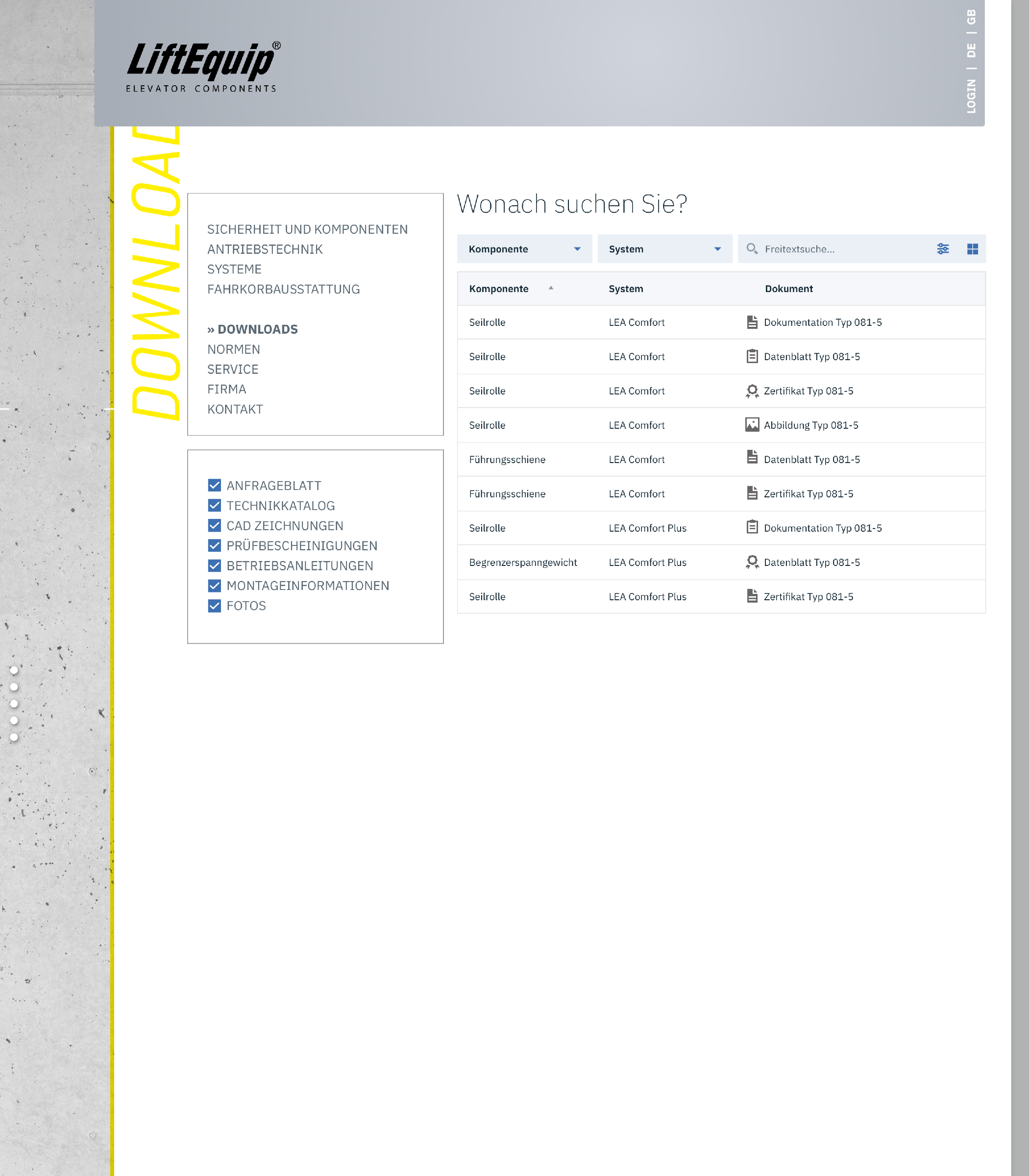This screenshot has width=1029, height=1176.
Task: Go to the NORMEN menu item
Action: (x=234, y=349)
